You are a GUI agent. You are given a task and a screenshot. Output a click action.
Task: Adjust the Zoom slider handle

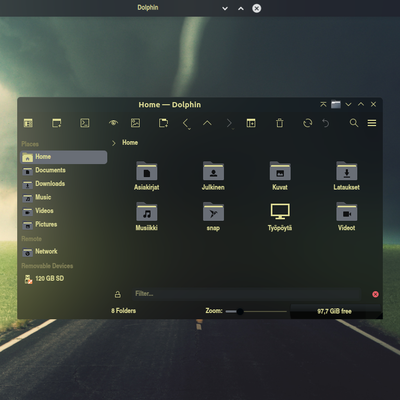[240, 312]
